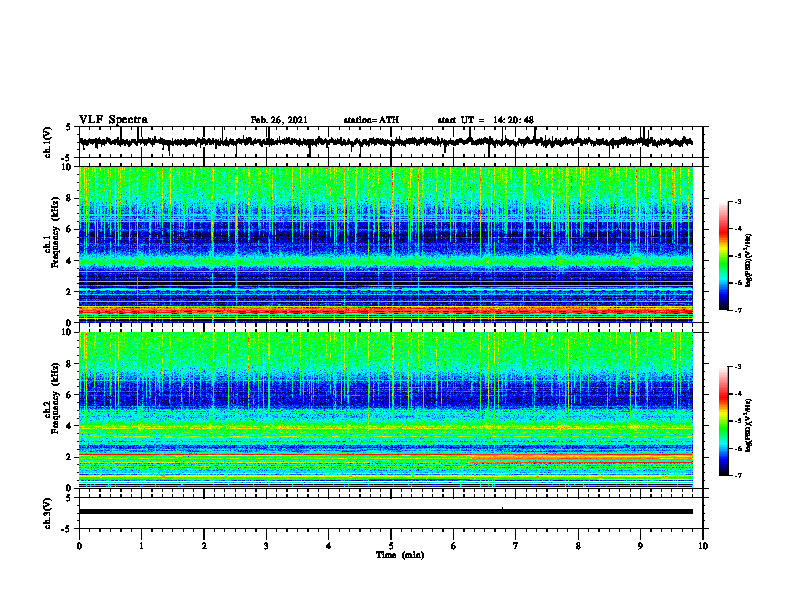Click the ch.1 "Frequency (kHz)" axis label

tap(55, 232)
